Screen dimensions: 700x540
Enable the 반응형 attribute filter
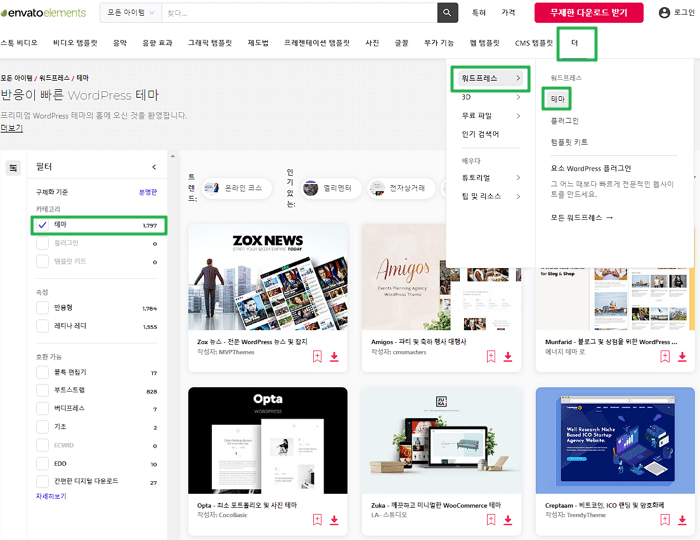pos(42,308)
